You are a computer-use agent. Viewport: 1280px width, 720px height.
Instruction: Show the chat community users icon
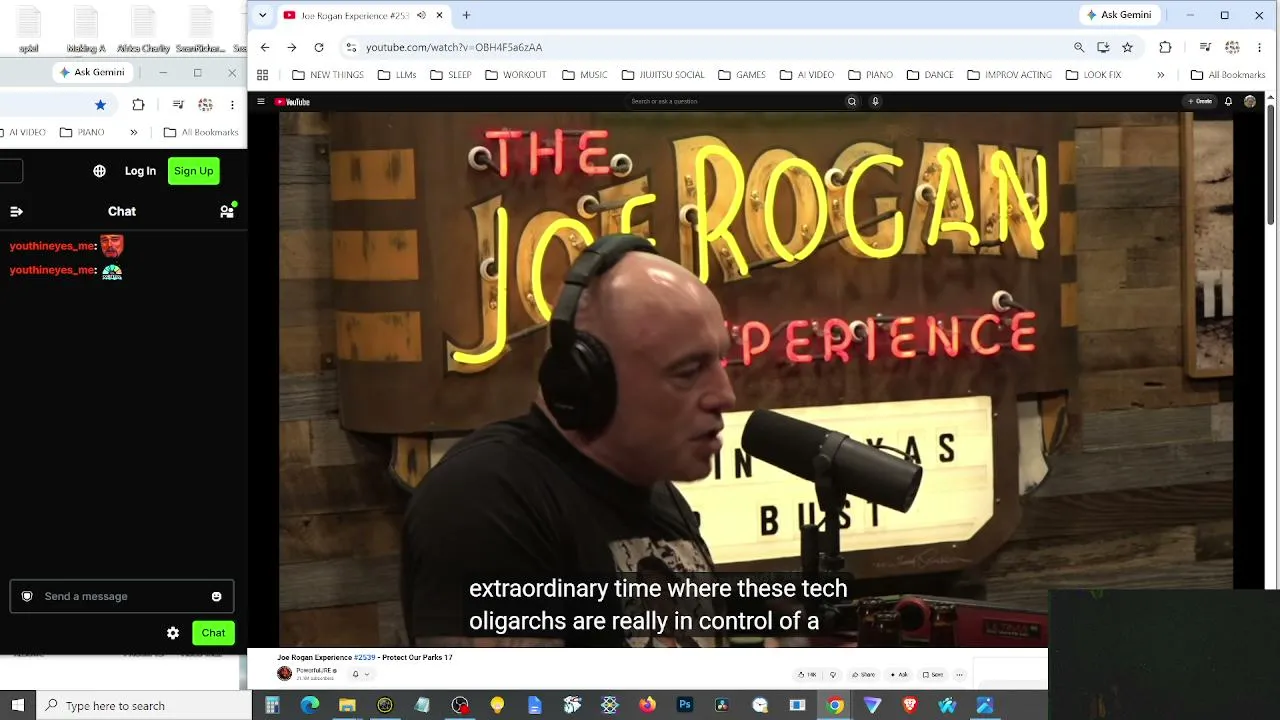[x=227, y=211]
